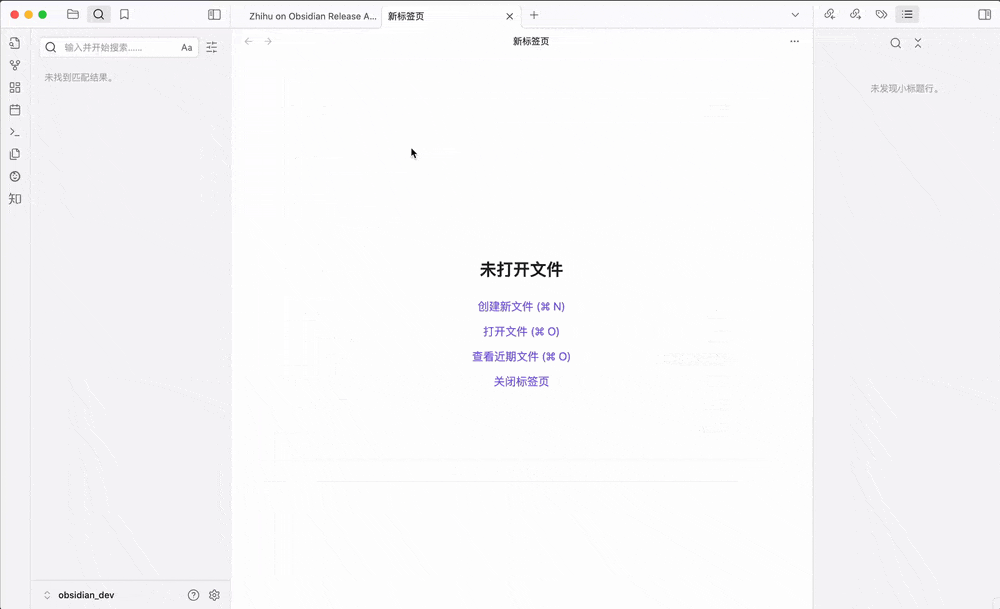1000x609 pixels.
Task: Open the tags pane icon
Action: click(881, 13)
